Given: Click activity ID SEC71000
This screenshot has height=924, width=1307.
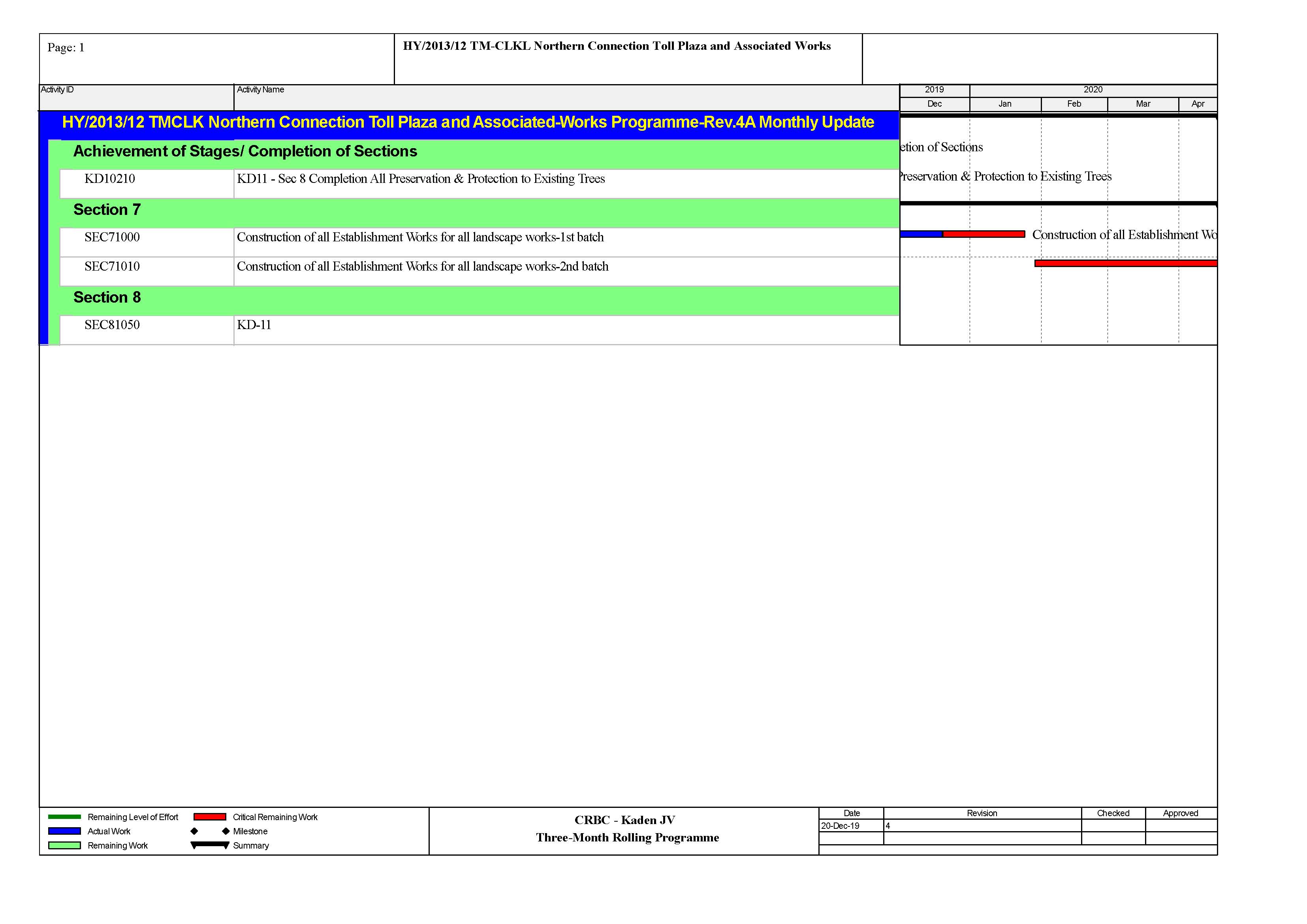Looking at the screenshot, I should [112, 237].
